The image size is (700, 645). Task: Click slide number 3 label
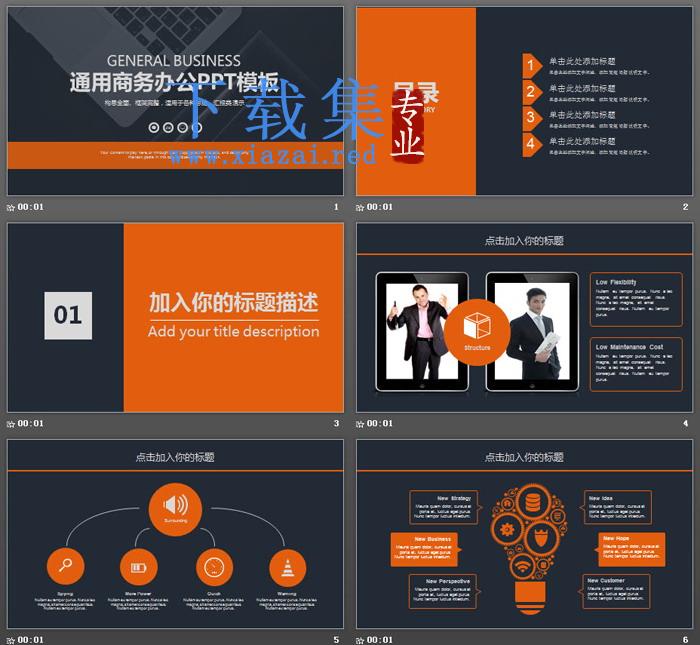[336, 424]
